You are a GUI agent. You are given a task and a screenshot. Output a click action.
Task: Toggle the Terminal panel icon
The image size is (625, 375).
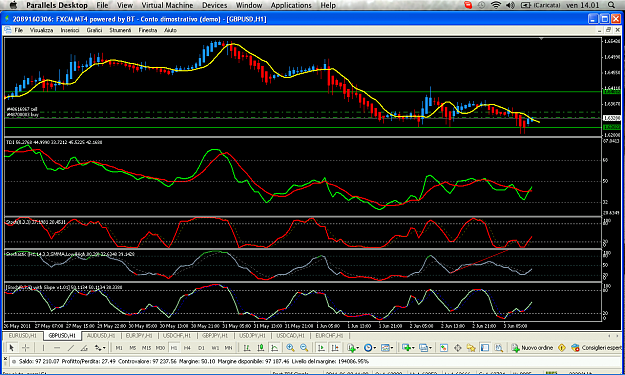coord(485,348)
